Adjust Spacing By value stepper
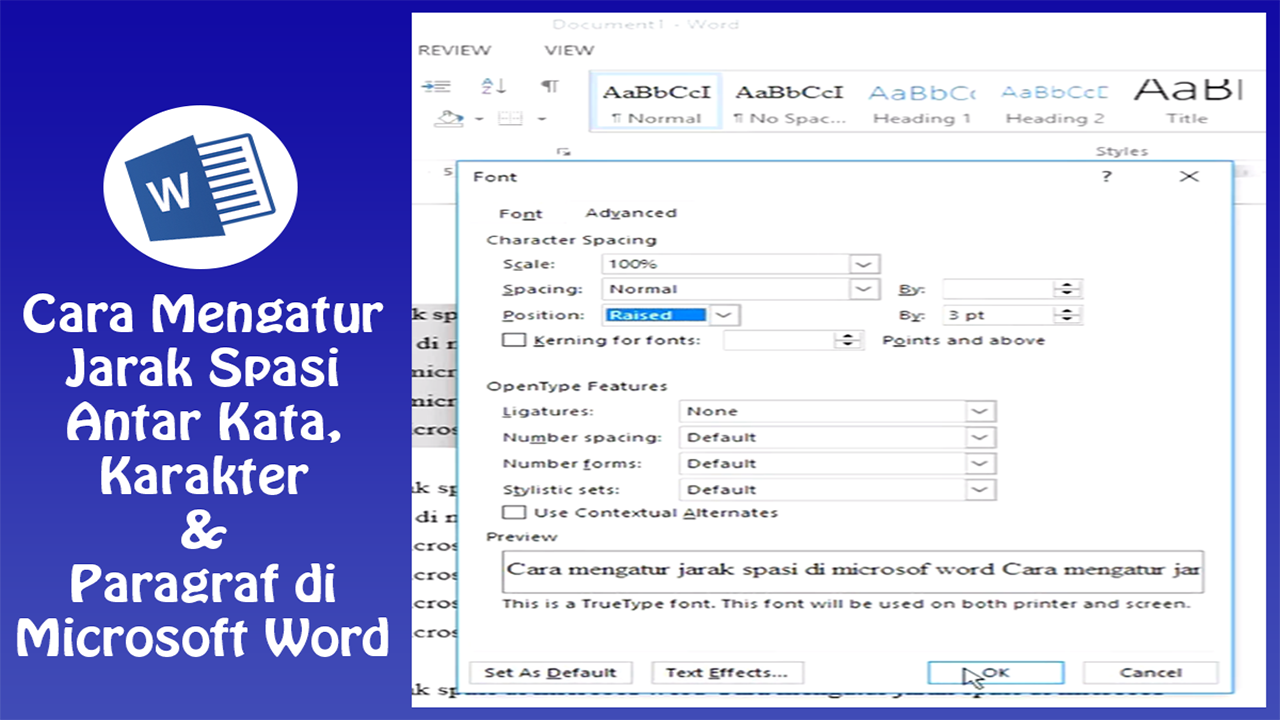The height and width of the screenshot is (720, 1280). tap(1068, 289)
